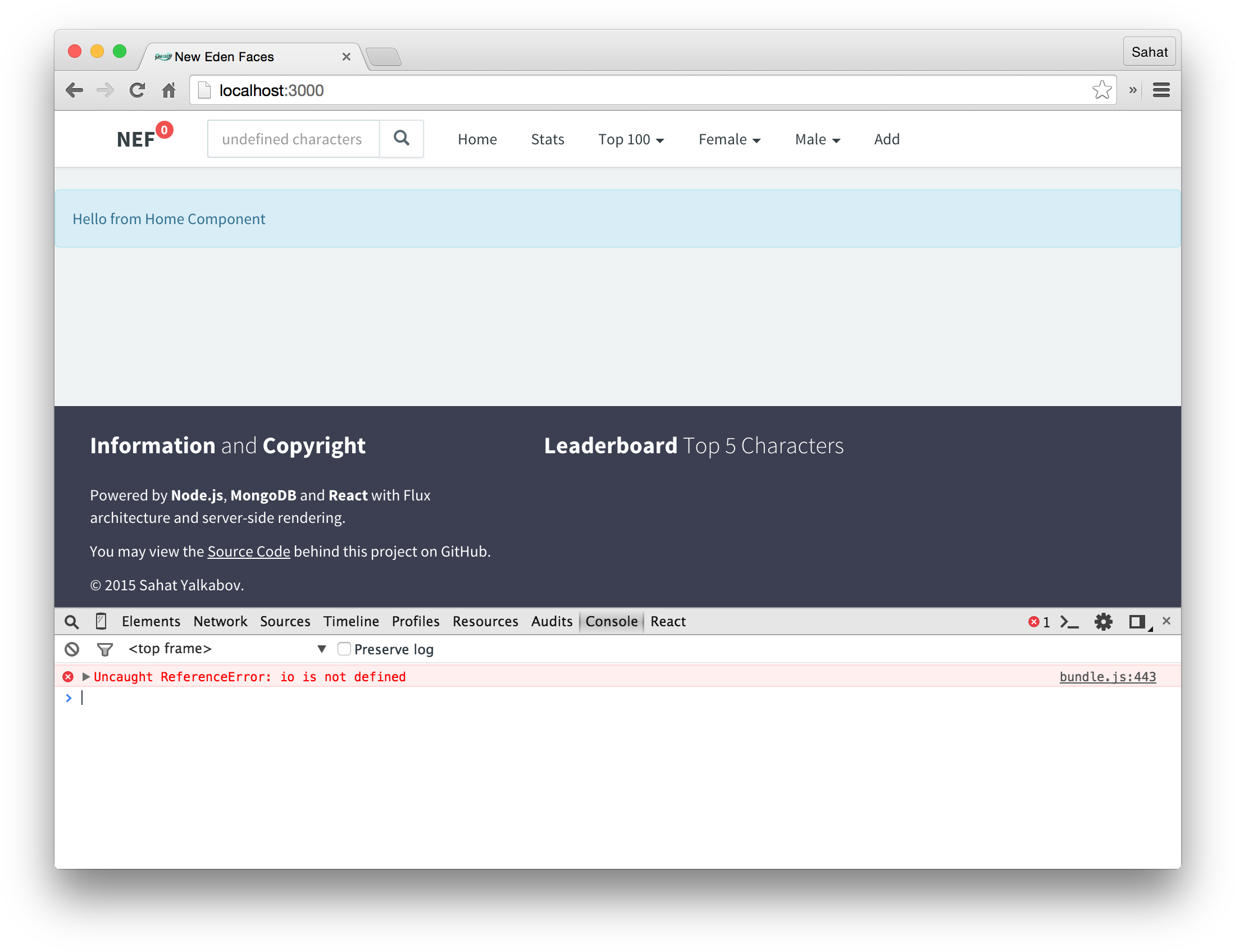Switch to the Sources tab
Screen dimensions: 1235x952
285,622
